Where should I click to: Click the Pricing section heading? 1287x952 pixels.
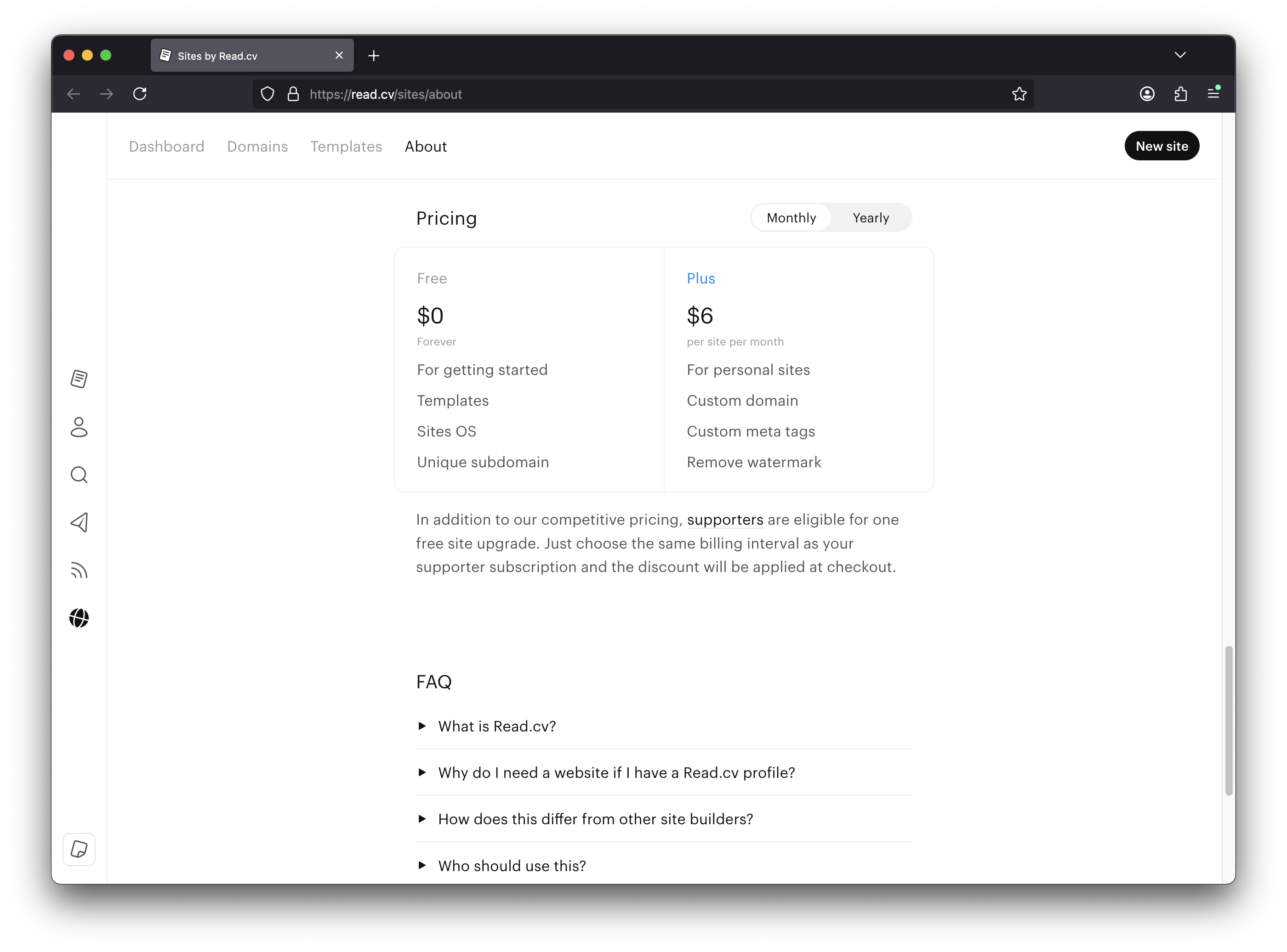click(x=447, y=218)
